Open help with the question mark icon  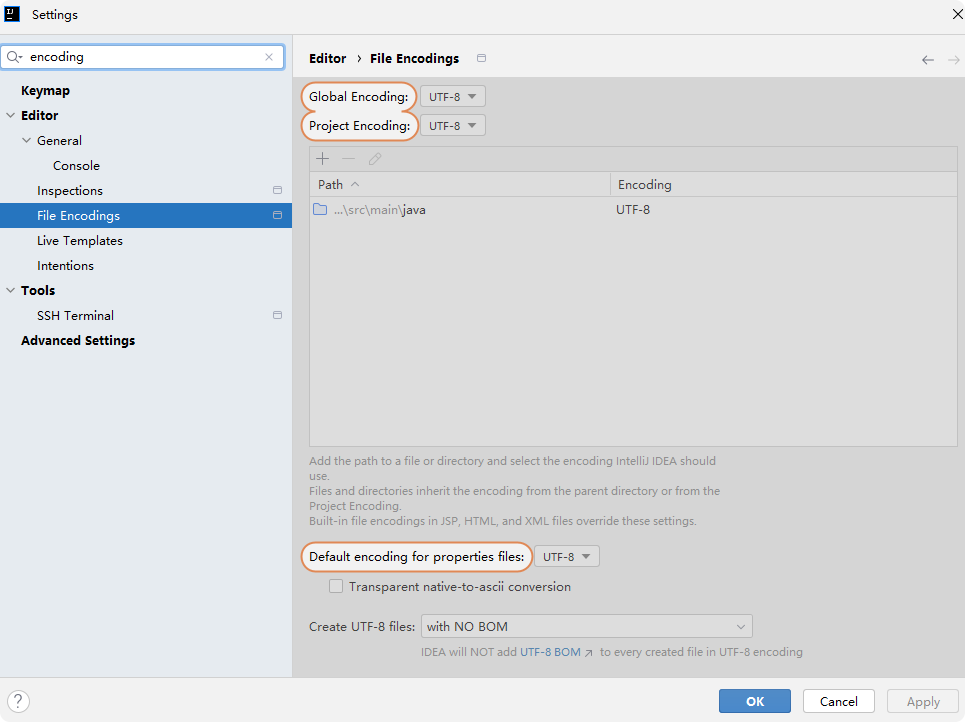tap(18, 701)
